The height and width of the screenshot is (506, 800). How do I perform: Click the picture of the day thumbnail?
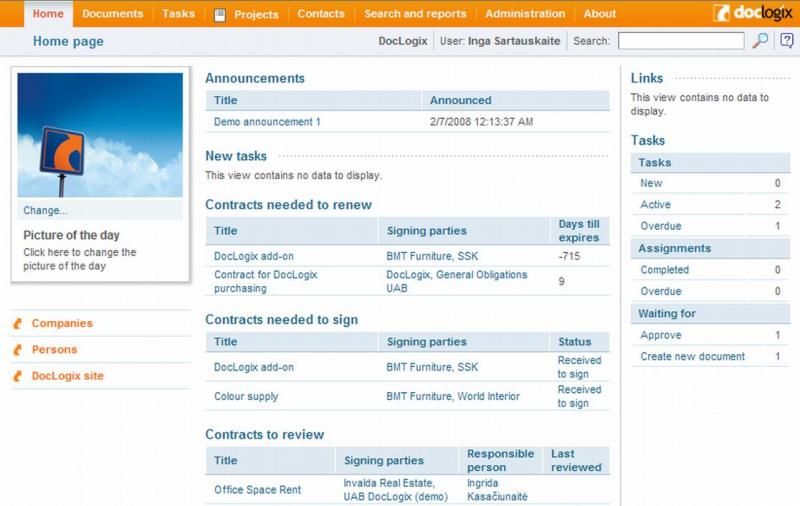point(100,135)
